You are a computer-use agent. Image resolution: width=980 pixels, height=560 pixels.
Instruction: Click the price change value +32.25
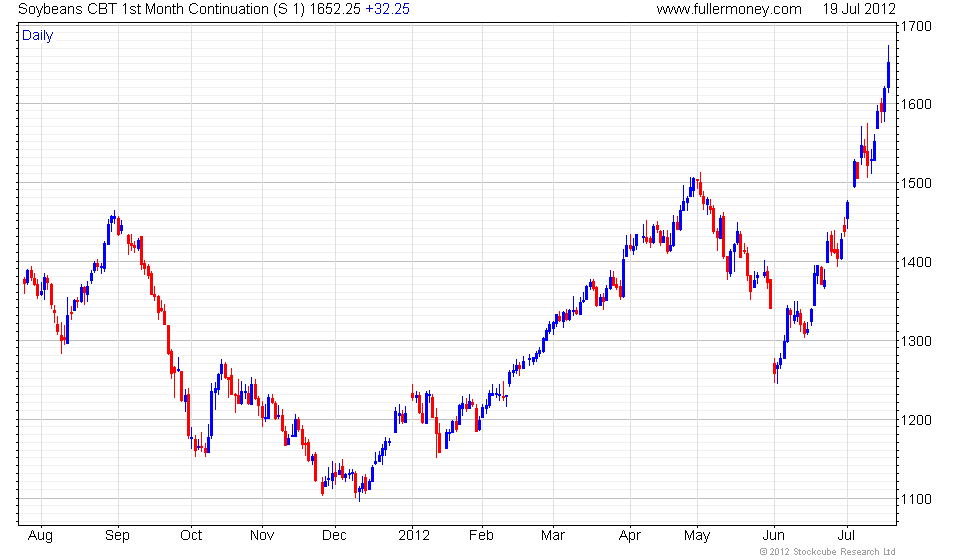click(x=388, y=9)
